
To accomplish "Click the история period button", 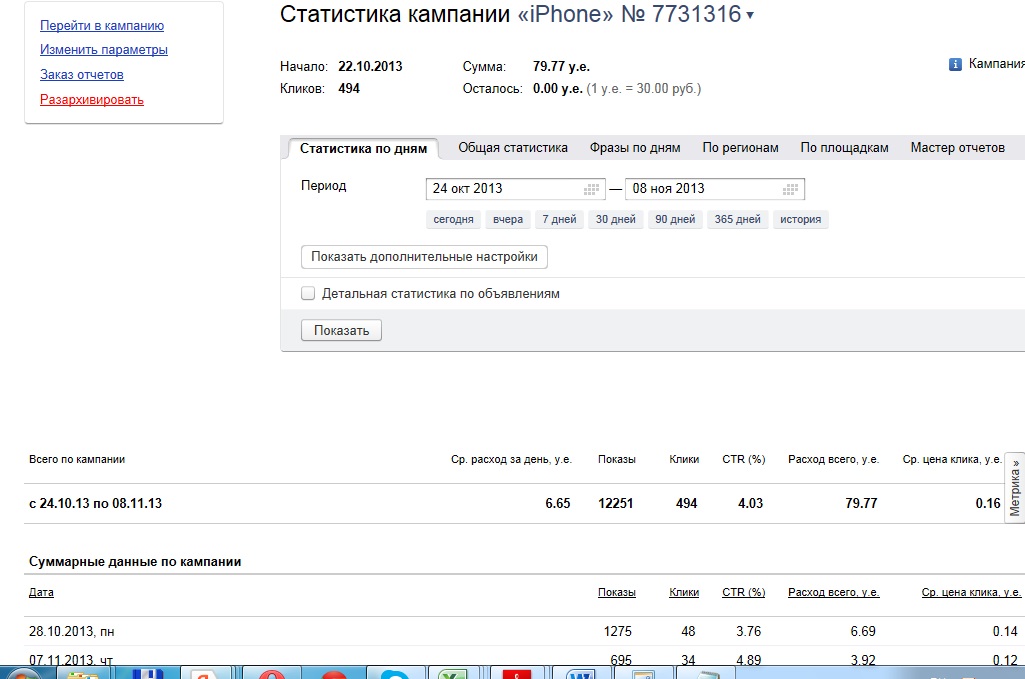I will 800,219.
